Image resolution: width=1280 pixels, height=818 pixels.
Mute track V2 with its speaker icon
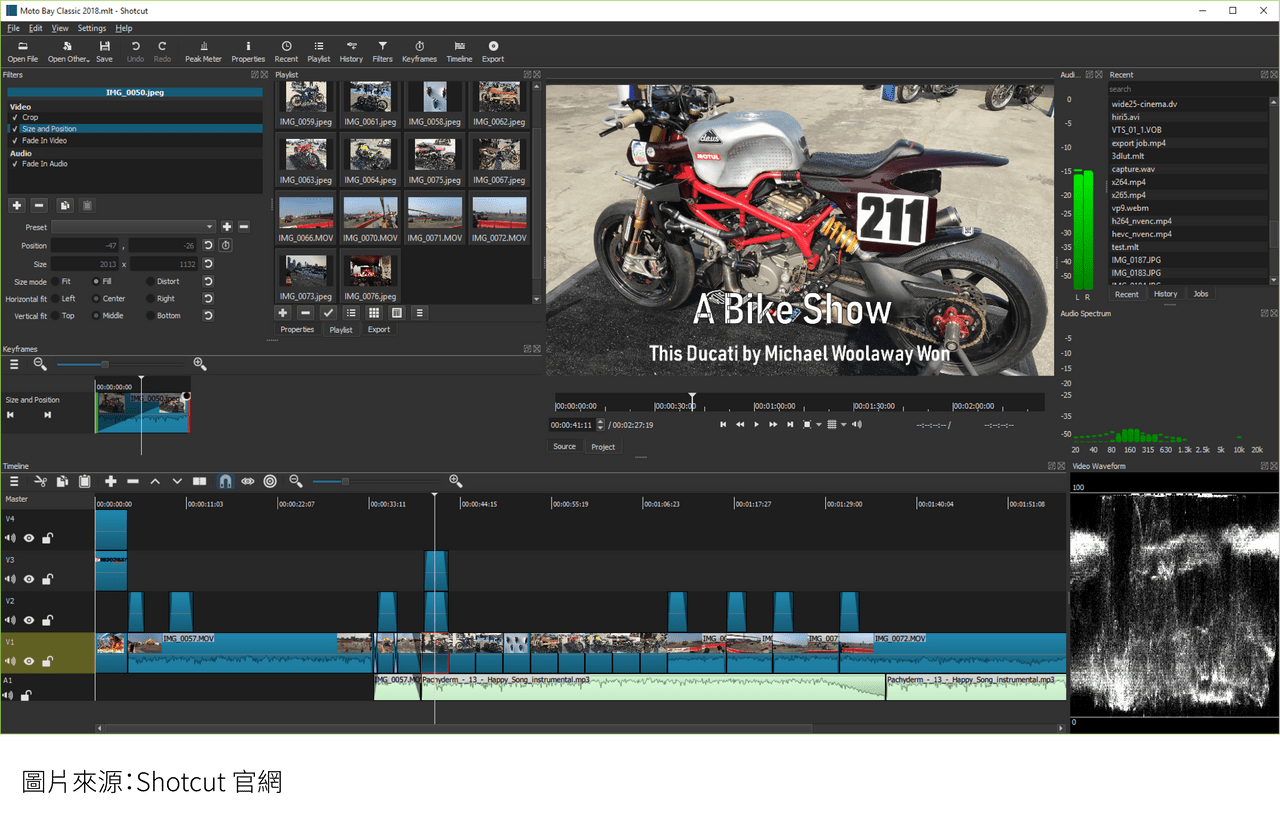(11, 620)
